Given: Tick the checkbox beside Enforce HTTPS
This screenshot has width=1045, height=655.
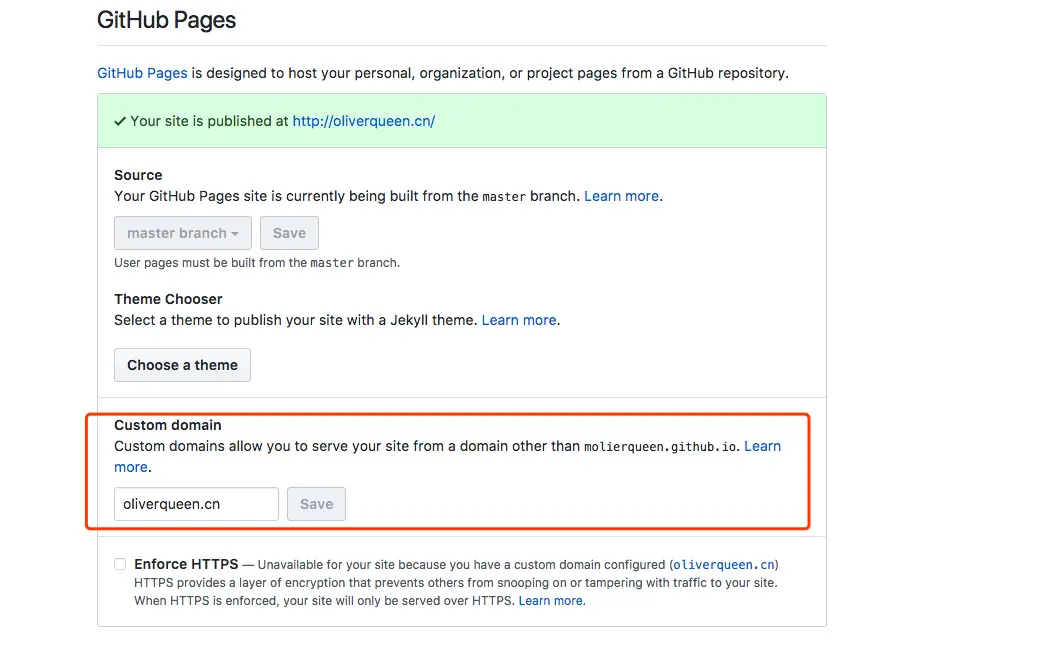Looking at the screenshot, I should pos(120,564).
